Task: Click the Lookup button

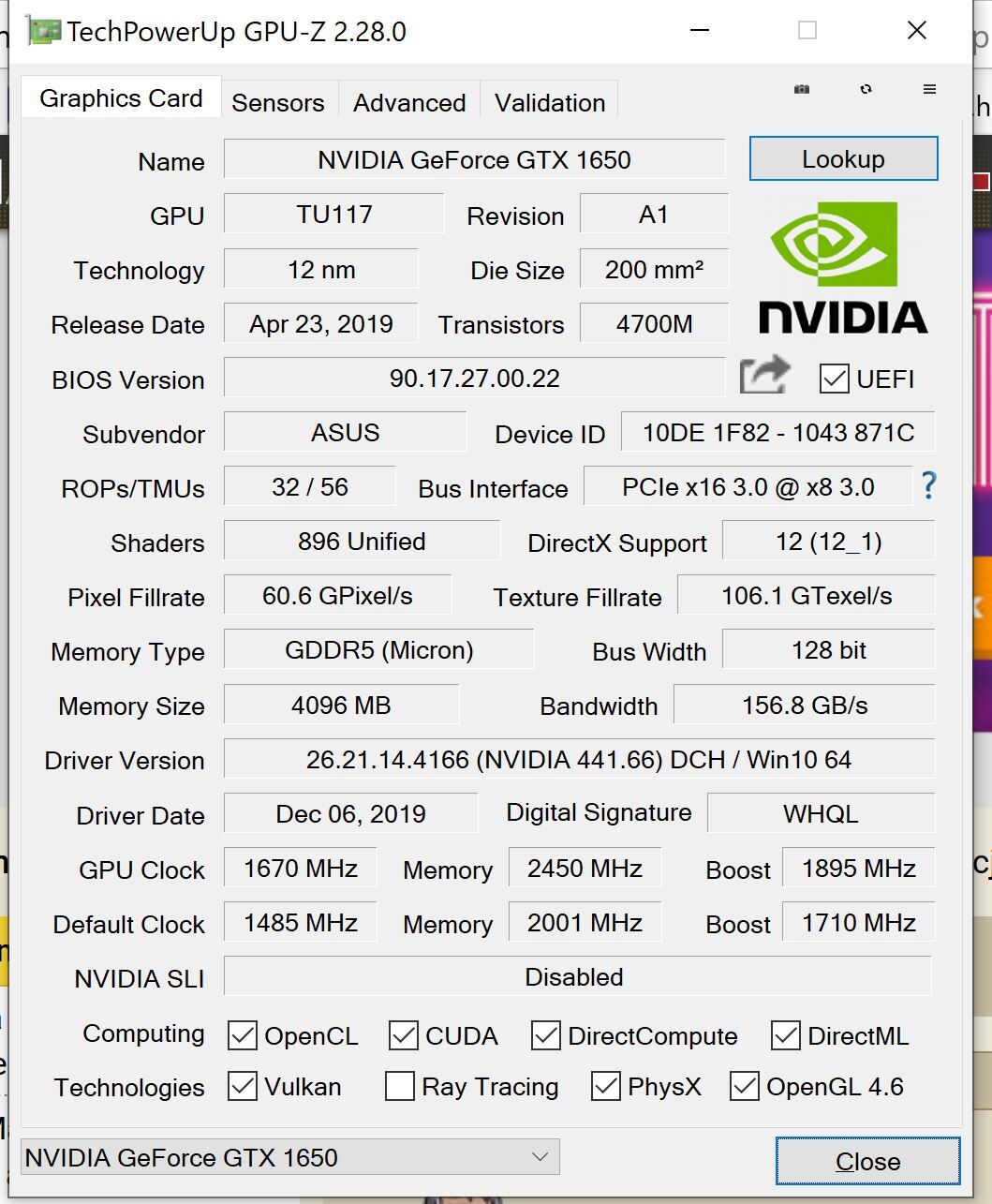Action: point(843,158)
